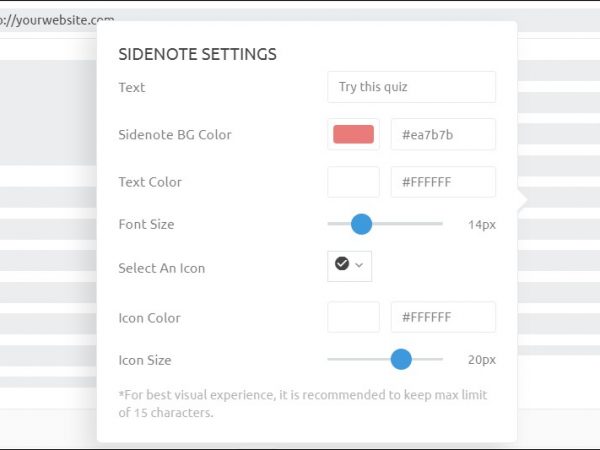
Task: Click the checkmark icon in icon selector
Action: (342, 264)
